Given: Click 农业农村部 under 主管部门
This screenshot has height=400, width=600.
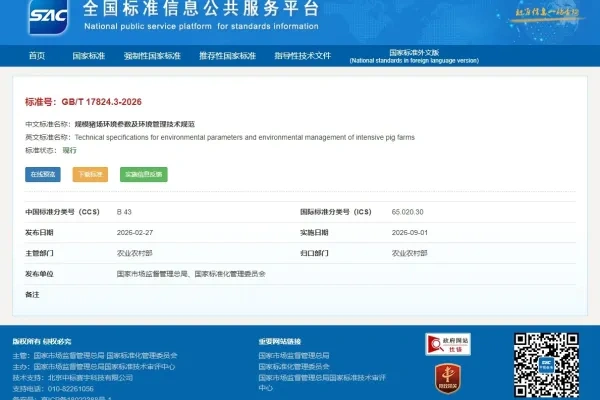Looking at the screenshot, I should (135, 253).
